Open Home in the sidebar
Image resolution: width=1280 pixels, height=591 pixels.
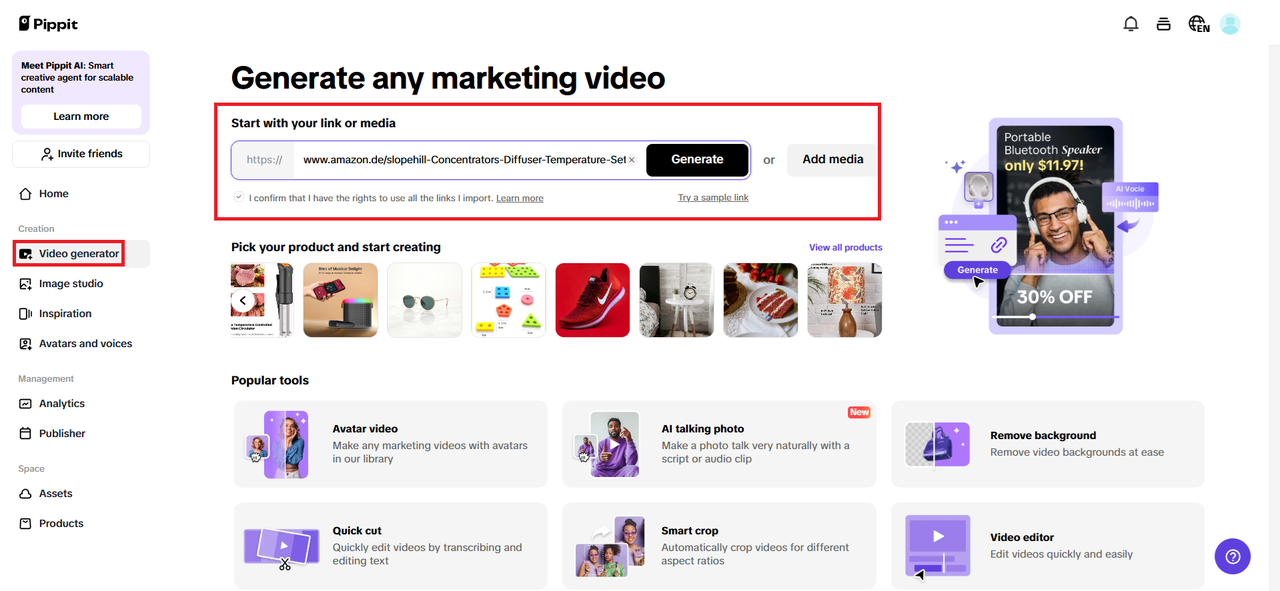(x=81, y=194)
